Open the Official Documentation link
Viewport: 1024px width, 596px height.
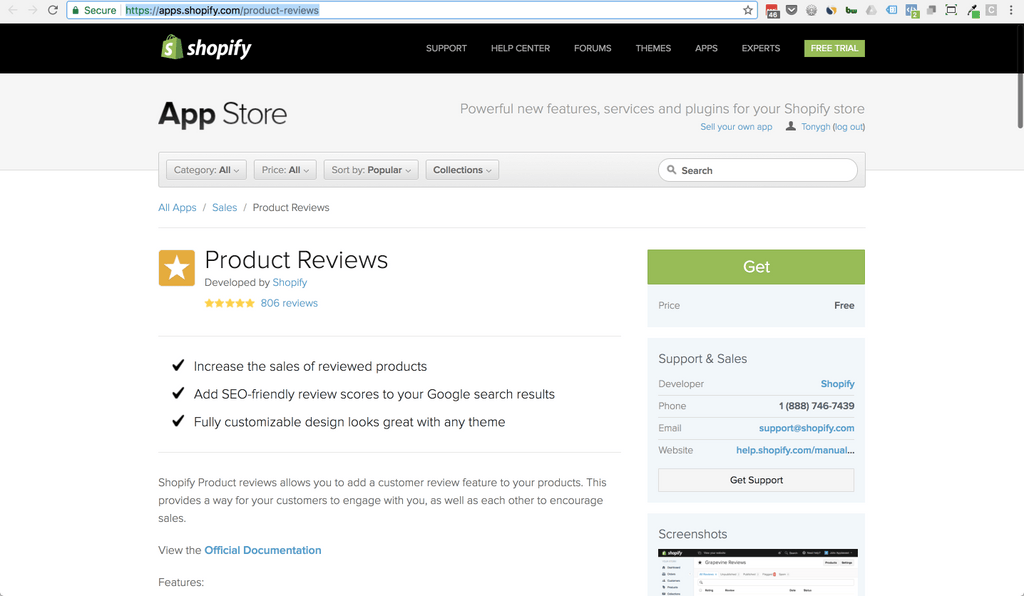(x=263, y=550)
